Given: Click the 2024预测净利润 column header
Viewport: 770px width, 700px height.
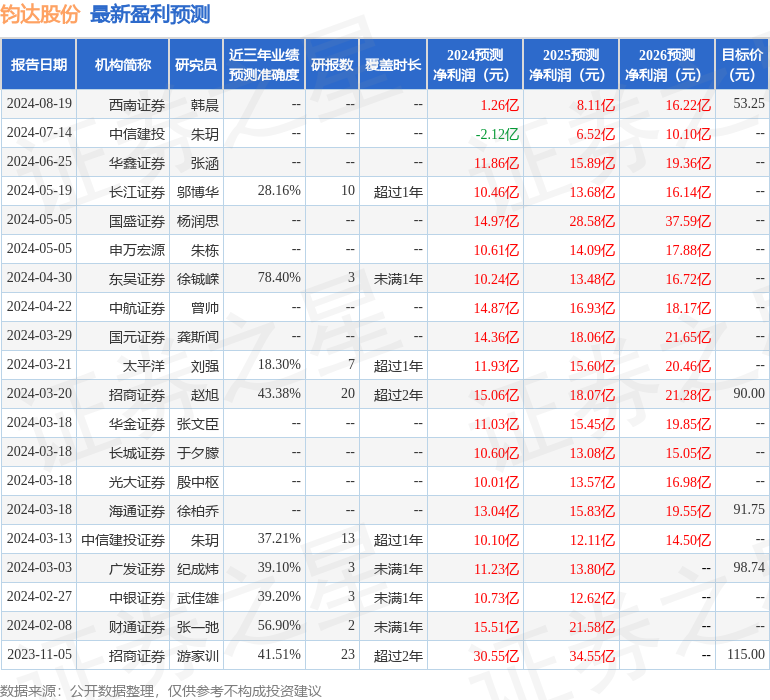Looking at the screenshot, I should (475, 64).
